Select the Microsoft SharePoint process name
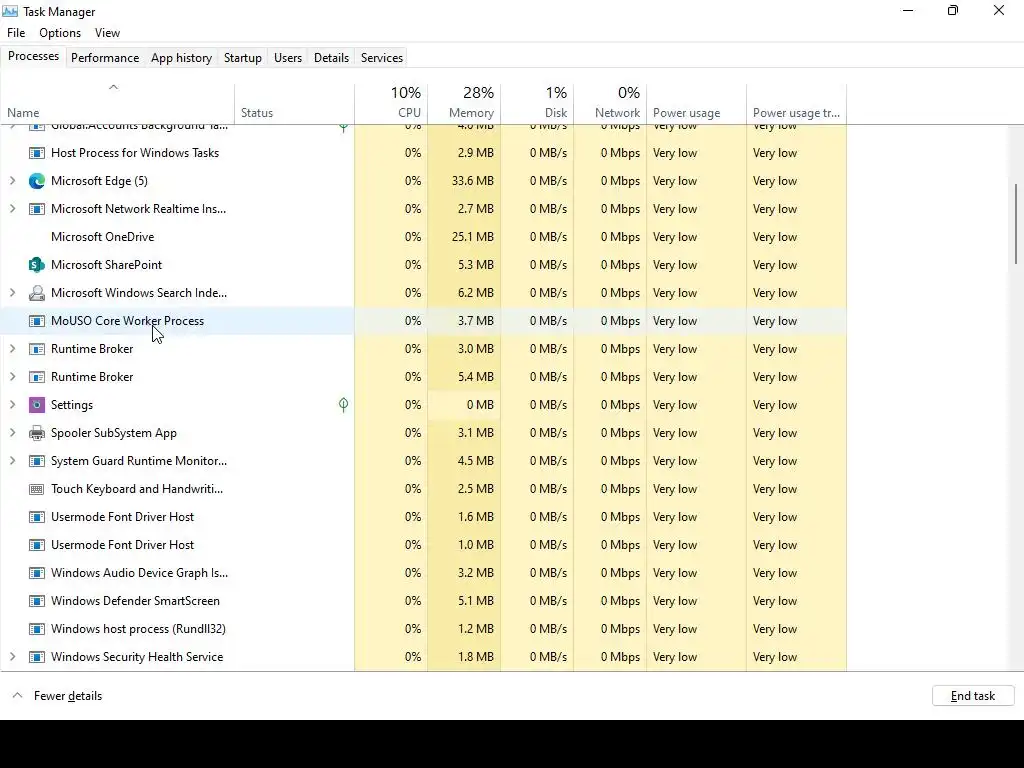The image size is (1024, 768). point(106,265)
